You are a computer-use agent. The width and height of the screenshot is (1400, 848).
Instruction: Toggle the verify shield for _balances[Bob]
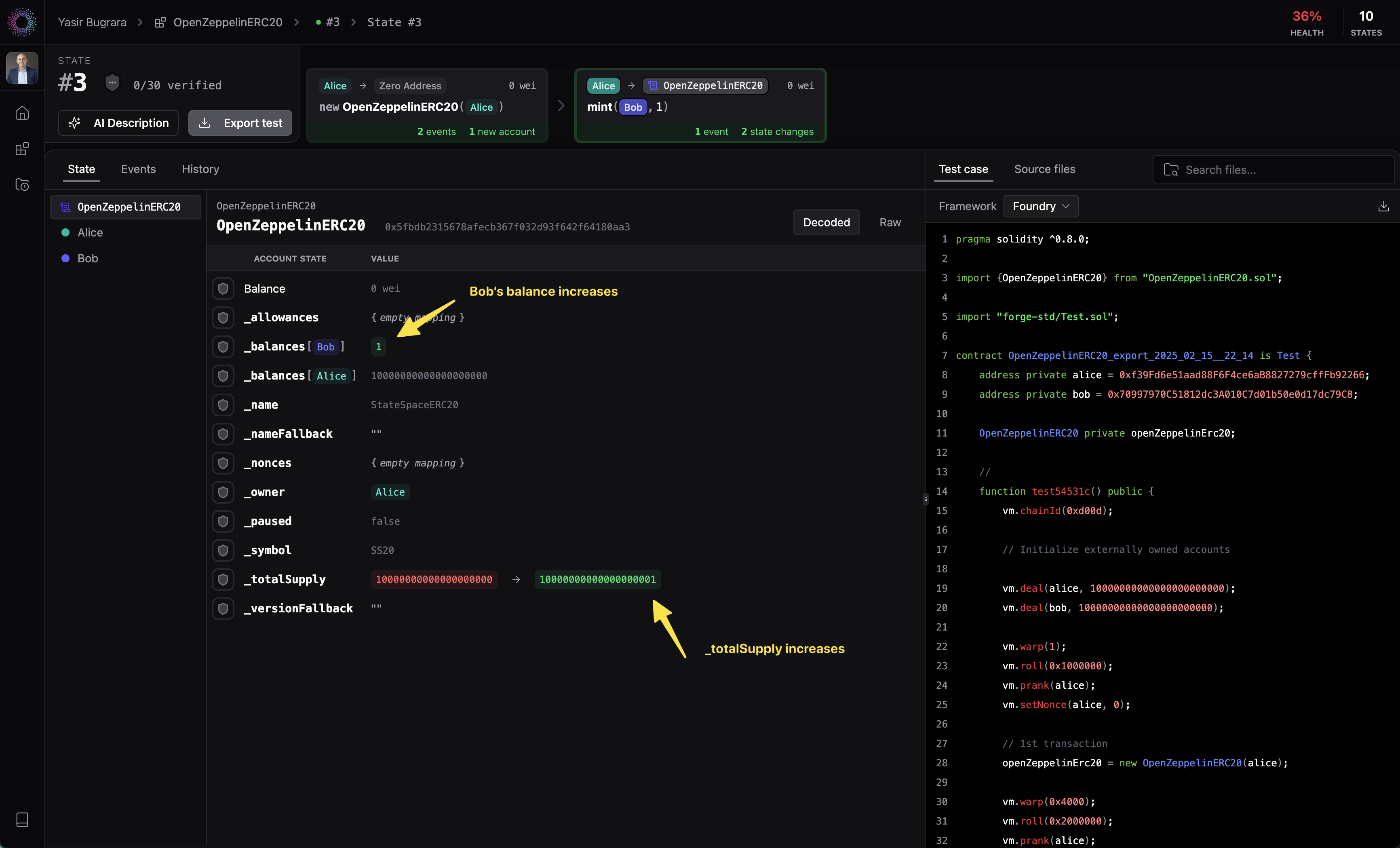coord(223,347)
